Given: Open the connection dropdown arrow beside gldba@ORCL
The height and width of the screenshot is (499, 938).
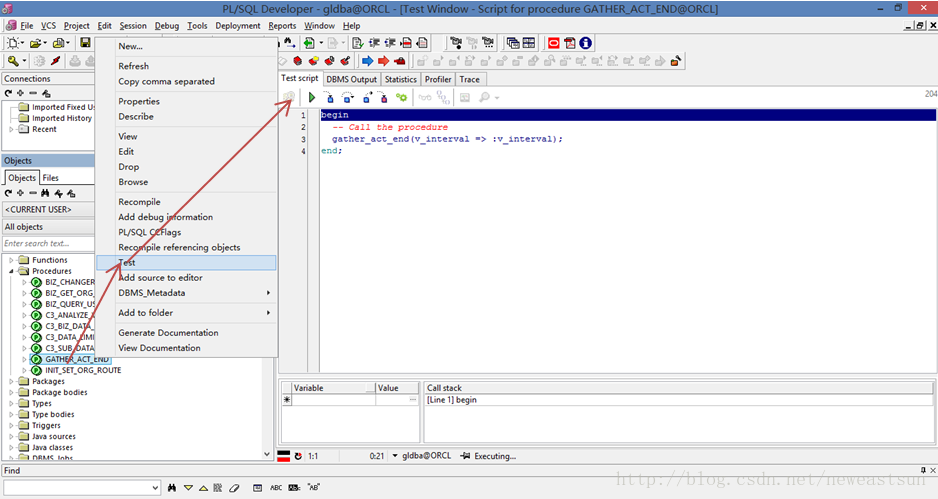Looking at the screenshot, I should [395, 456].
